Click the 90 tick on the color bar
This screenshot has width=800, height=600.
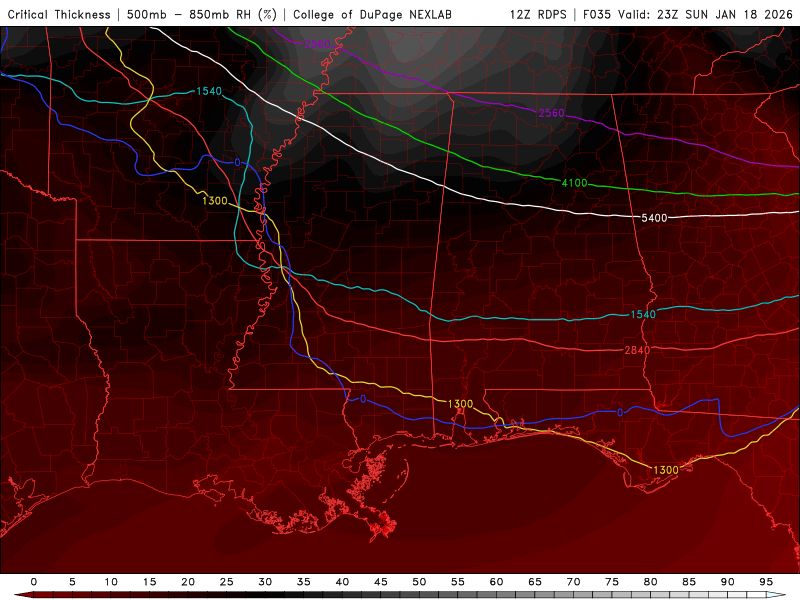pos(728,582)
